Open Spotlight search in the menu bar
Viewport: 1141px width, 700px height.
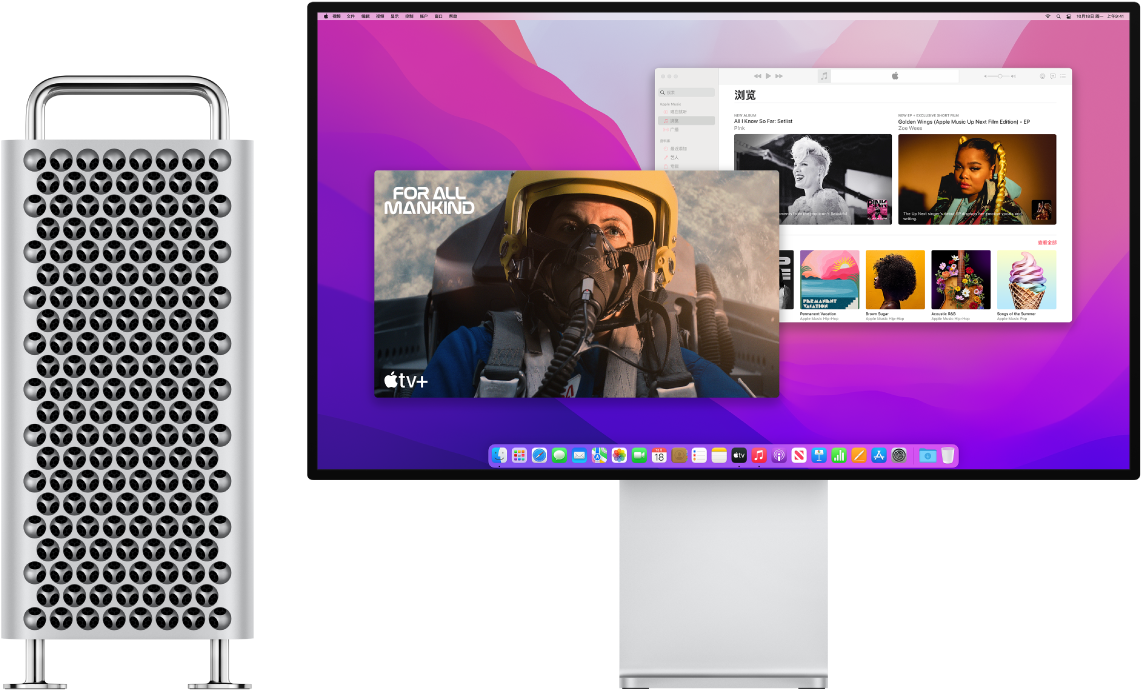pyautogui.click(x=1059, y=16)
